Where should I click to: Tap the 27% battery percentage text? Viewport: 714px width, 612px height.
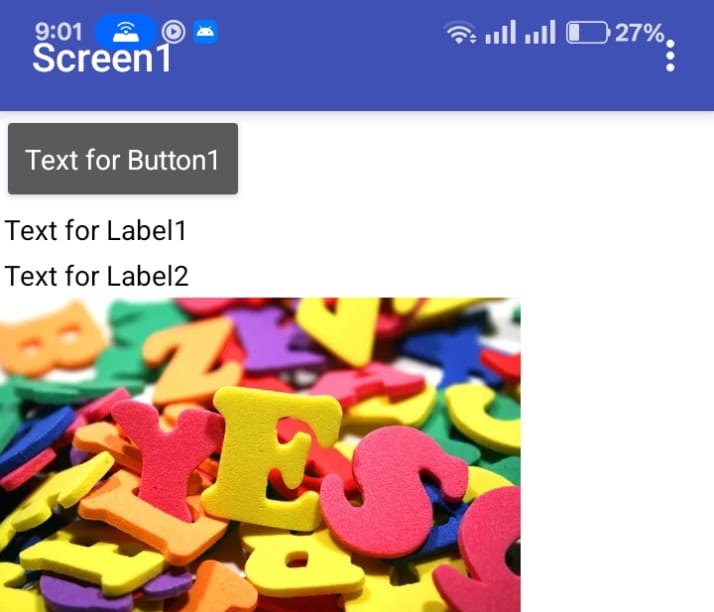tap(639, 33)
